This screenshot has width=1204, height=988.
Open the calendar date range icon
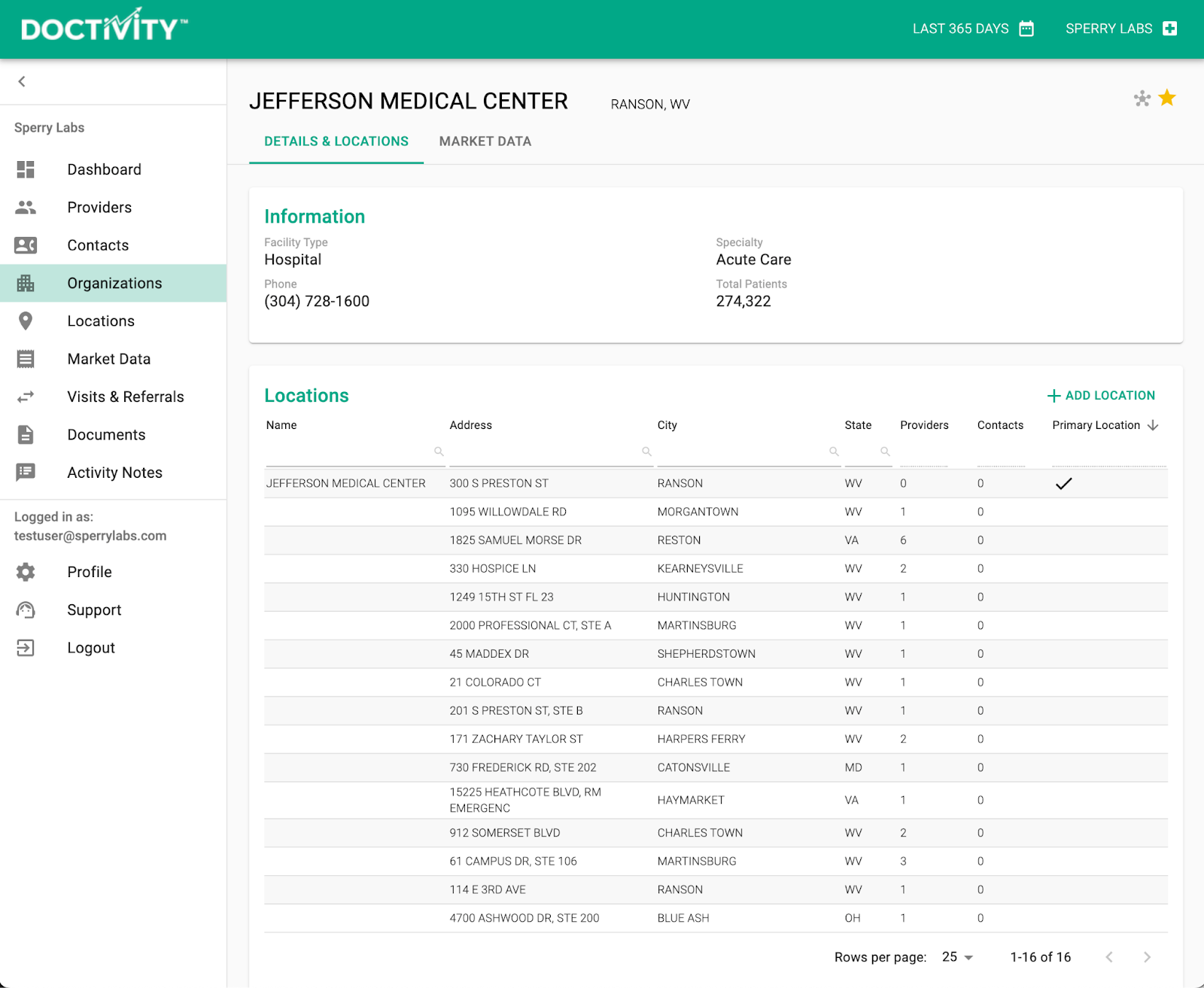(1026, 29)
